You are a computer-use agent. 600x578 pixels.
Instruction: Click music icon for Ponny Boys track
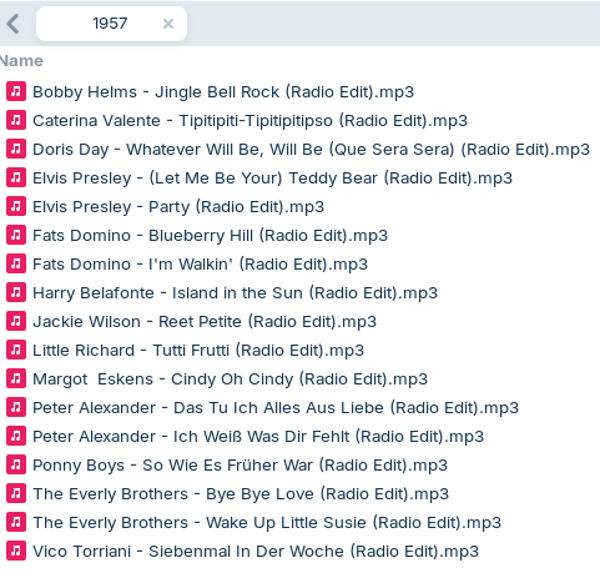point(16,464)
